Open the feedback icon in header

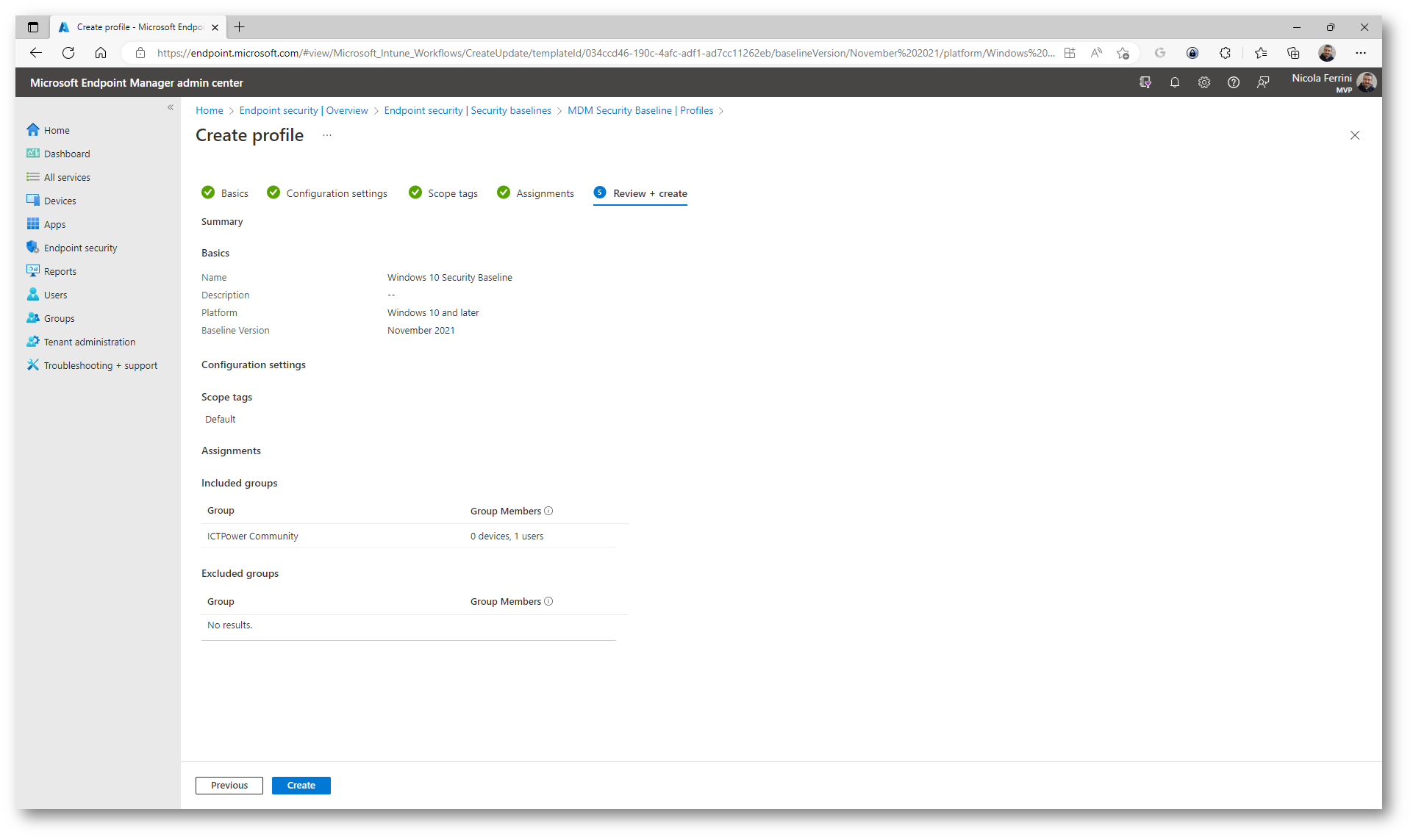pyautogui.click(x=1263, y=82)
